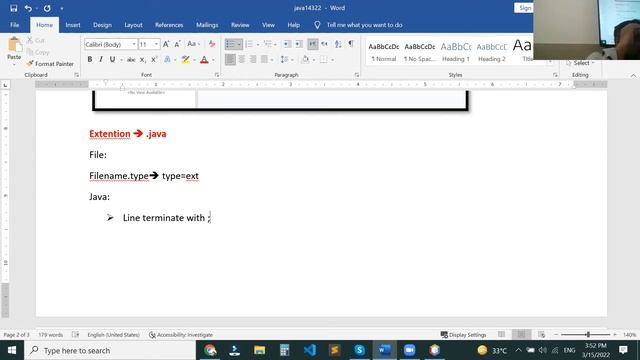The width and height of the screenshot is (640, 360).
Task: Show or hide paragraph marks
Action: (351, 44)
